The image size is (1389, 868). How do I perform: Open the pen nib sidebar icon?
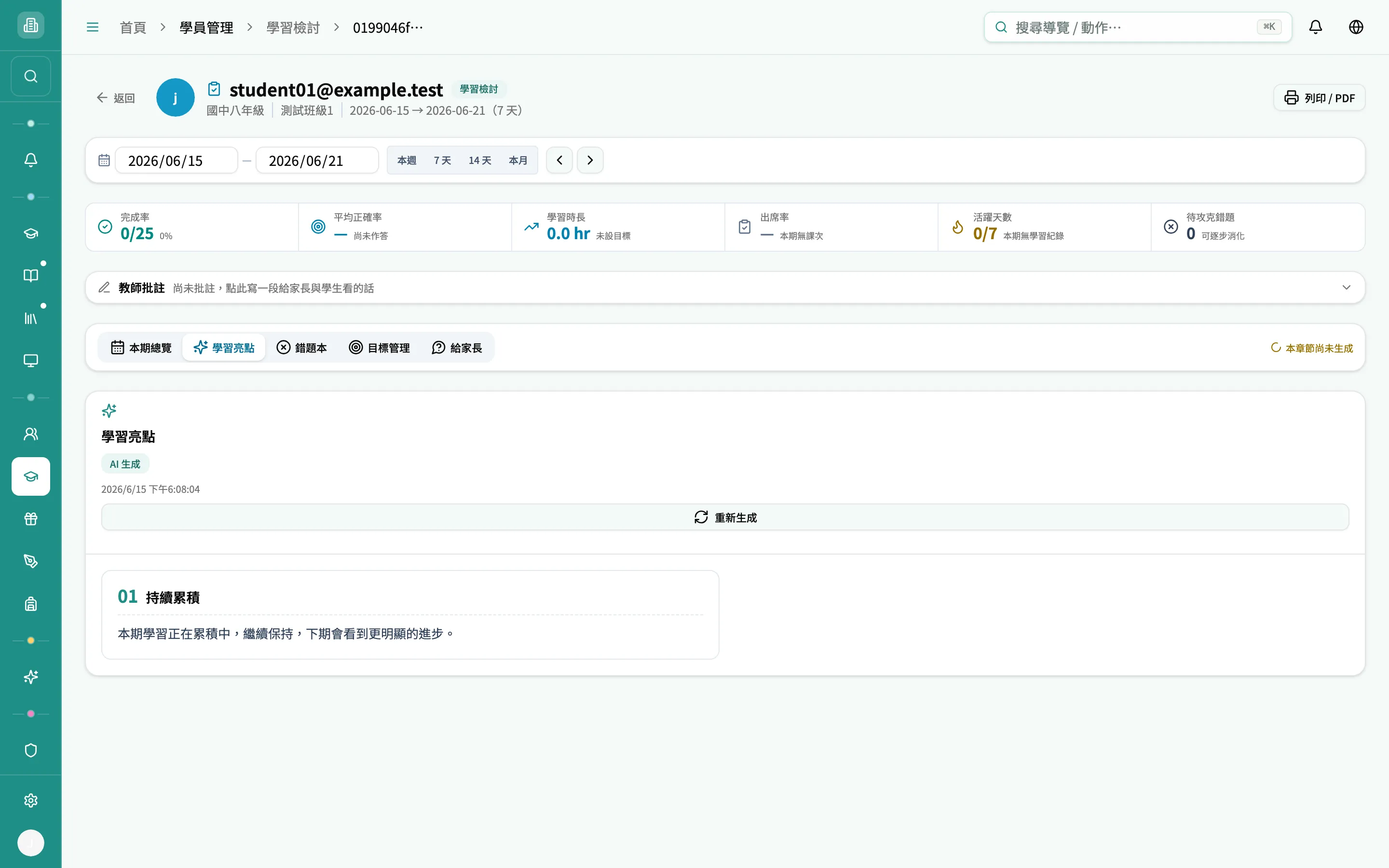[30, 561]
